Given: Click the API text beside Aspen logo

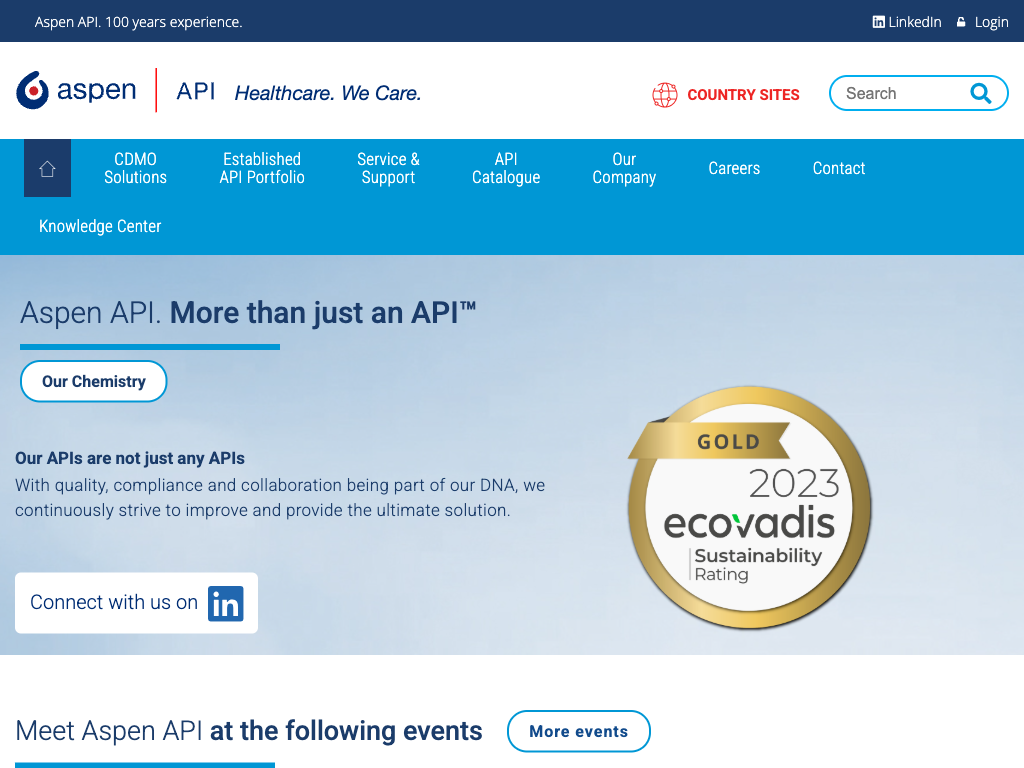Looking at the screenshot, I should click(195, 91).
